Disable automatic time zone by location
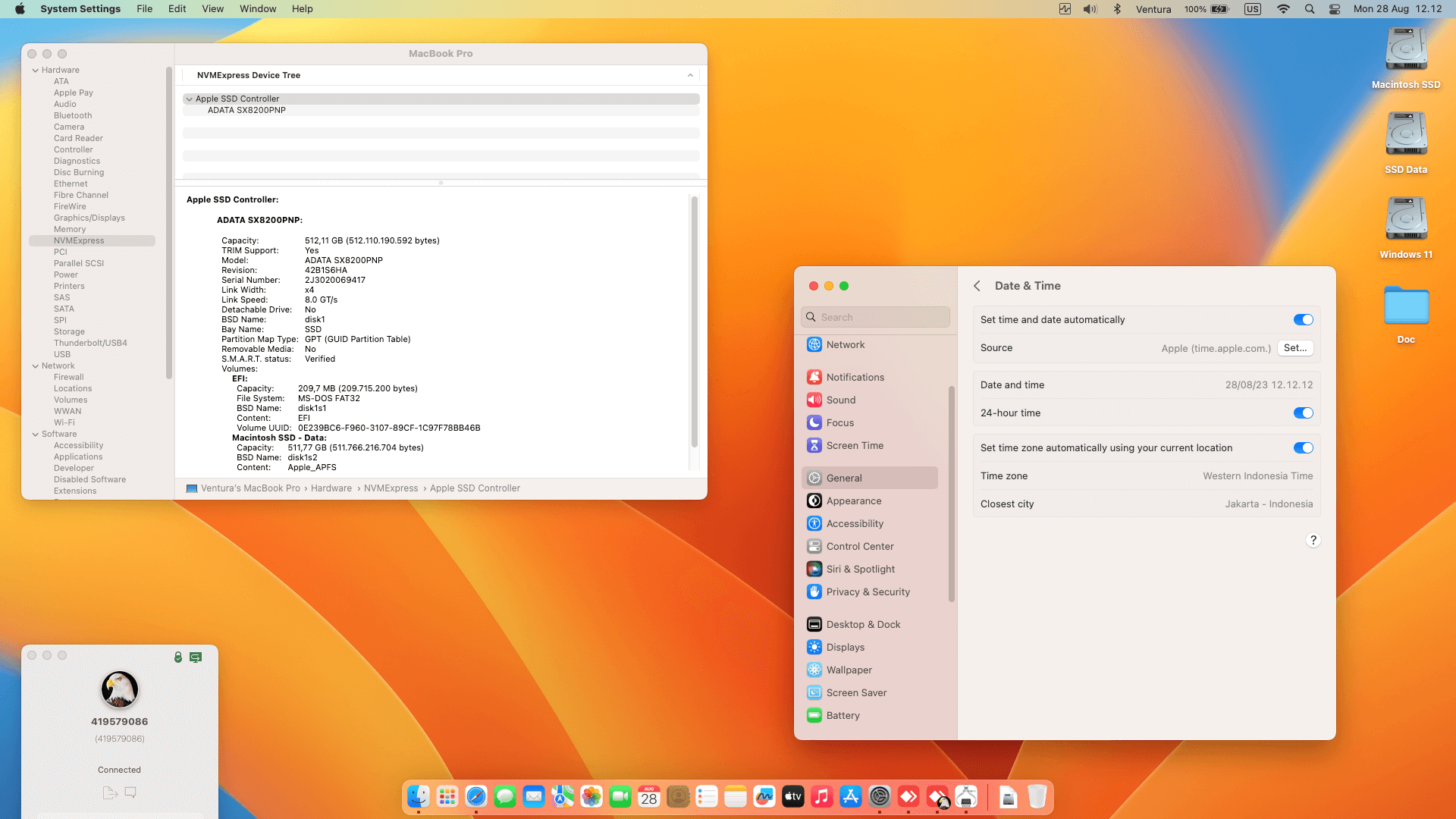 (1304, 447)
